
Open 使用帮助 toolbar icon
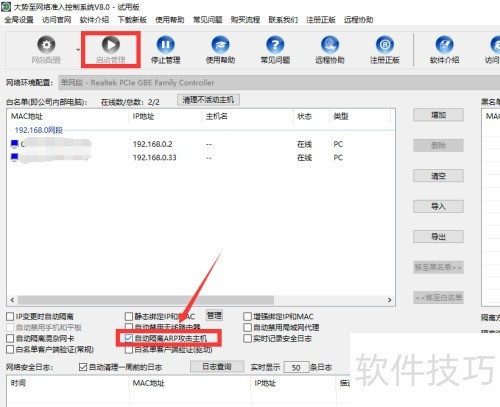tap(220, 45)
